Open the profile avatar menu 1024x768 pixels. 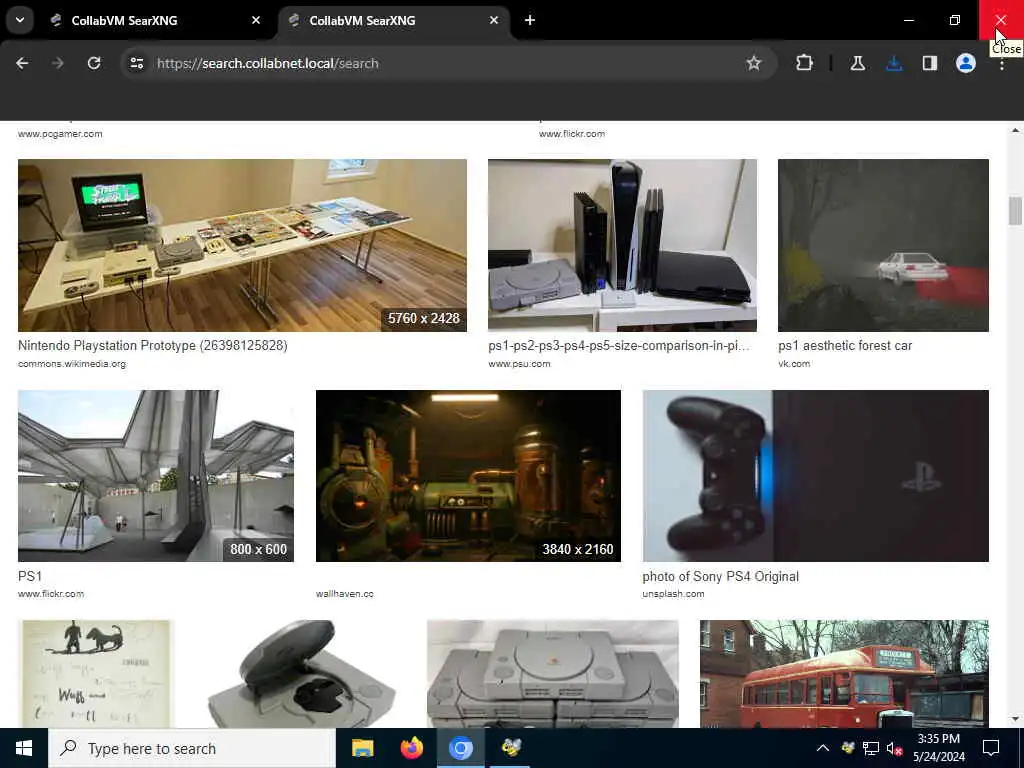pos(966,63)
